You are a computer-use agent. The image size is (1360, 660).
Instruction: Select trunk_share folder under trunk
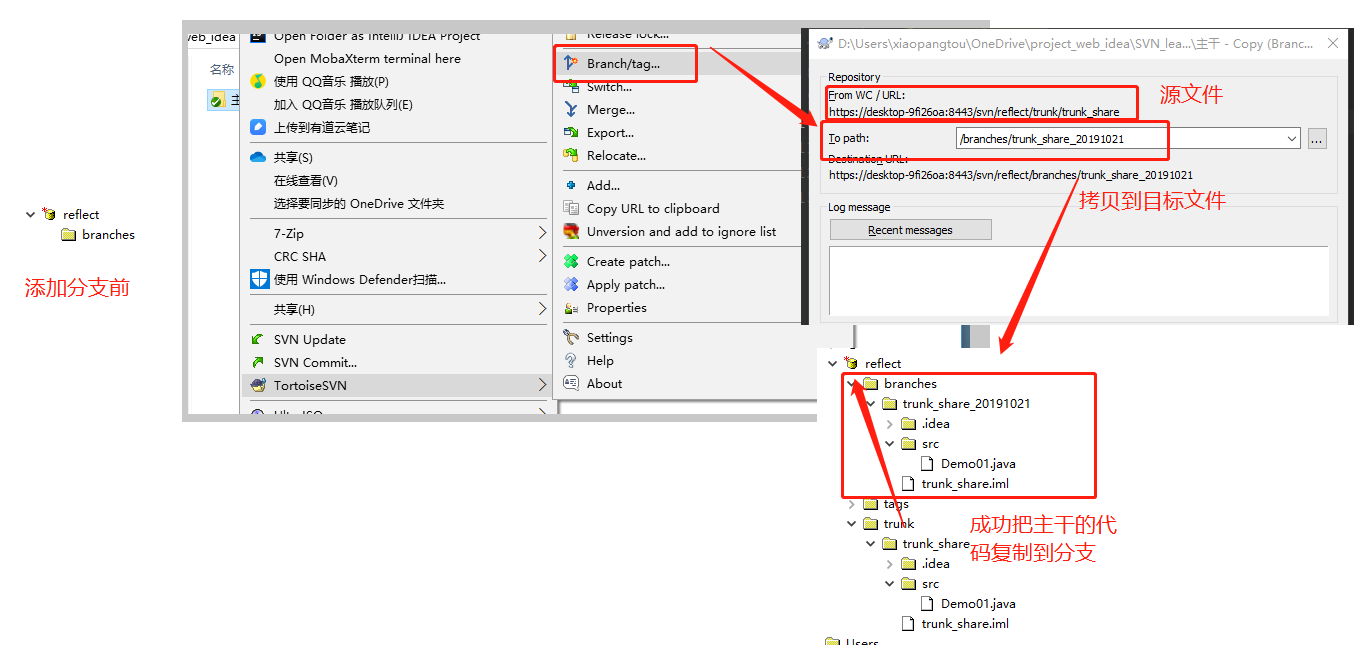pyautogui.click(x=936, y=544)
